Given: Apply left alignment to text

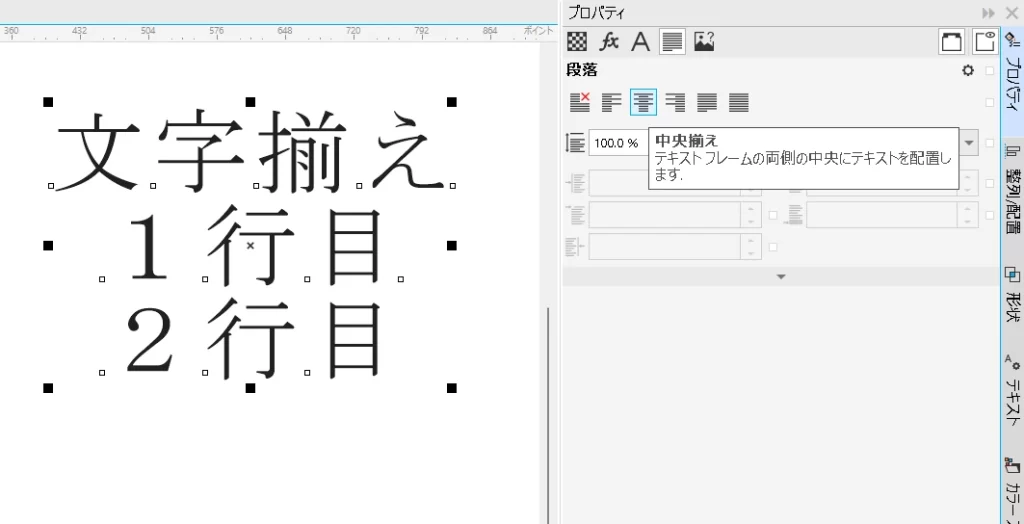Looking at the screenshot, I should coord(611,102).
